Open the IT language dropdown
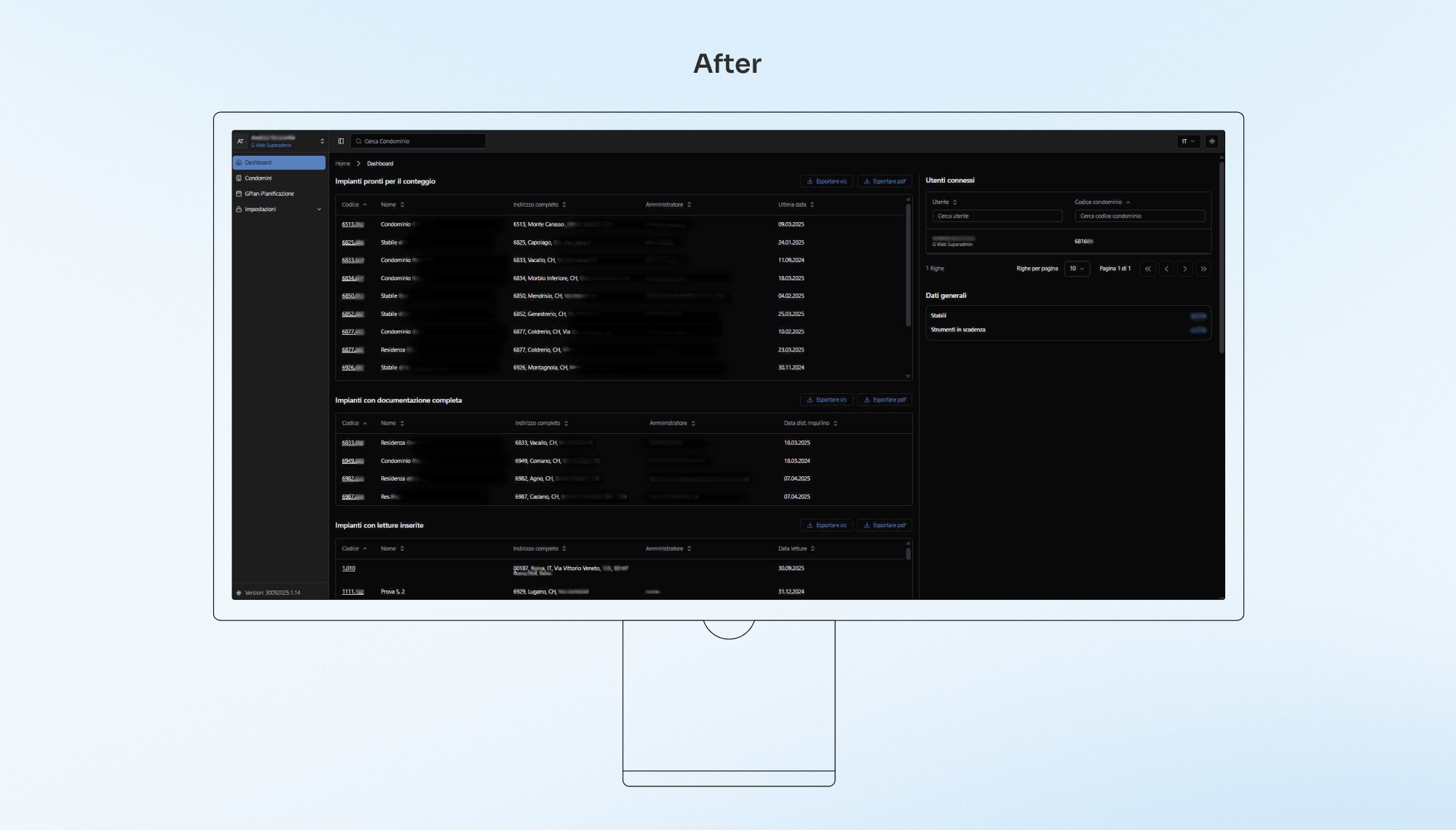 tap(1188, 141)
